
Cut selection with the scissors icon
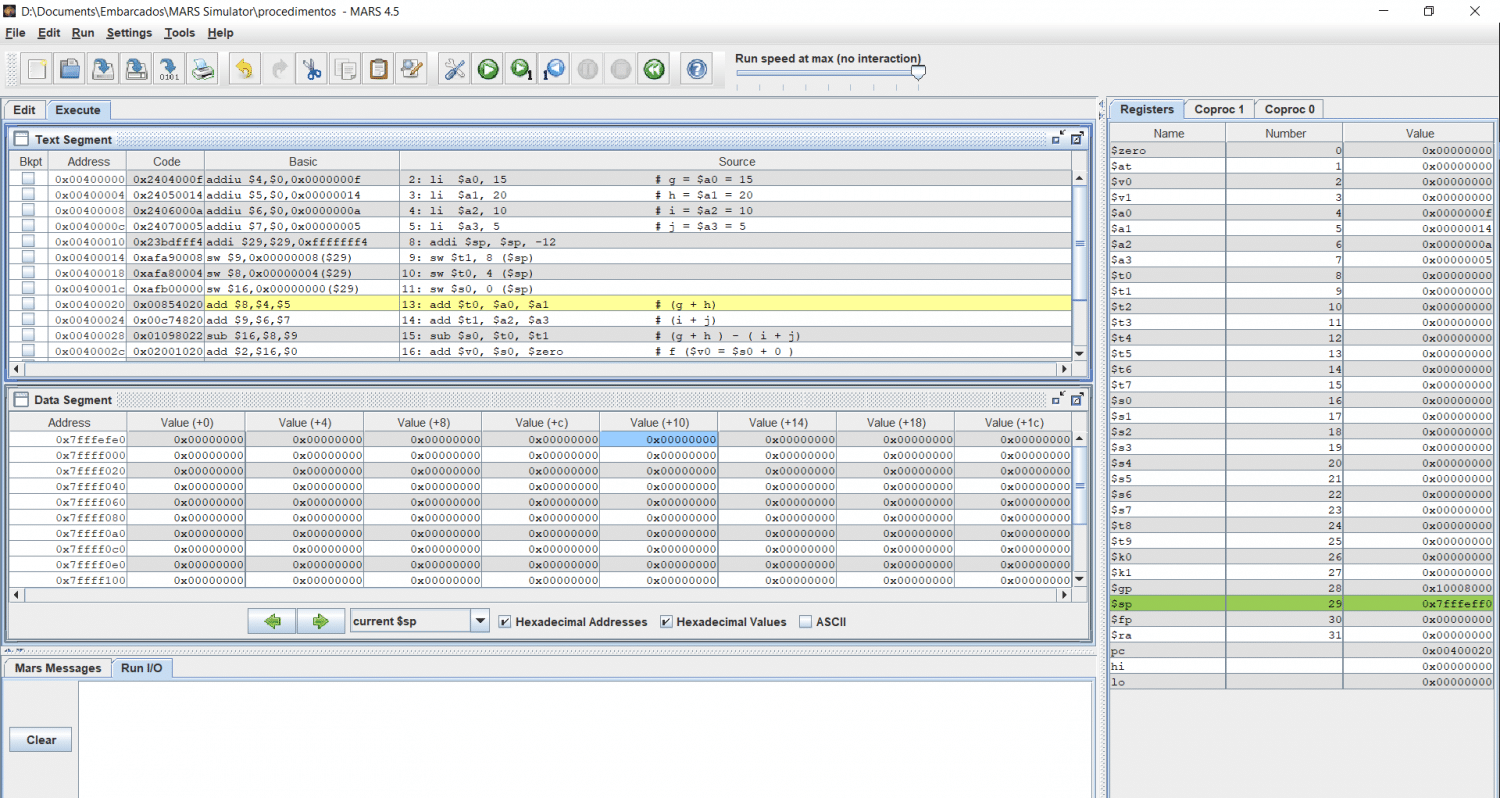point(312,69)
